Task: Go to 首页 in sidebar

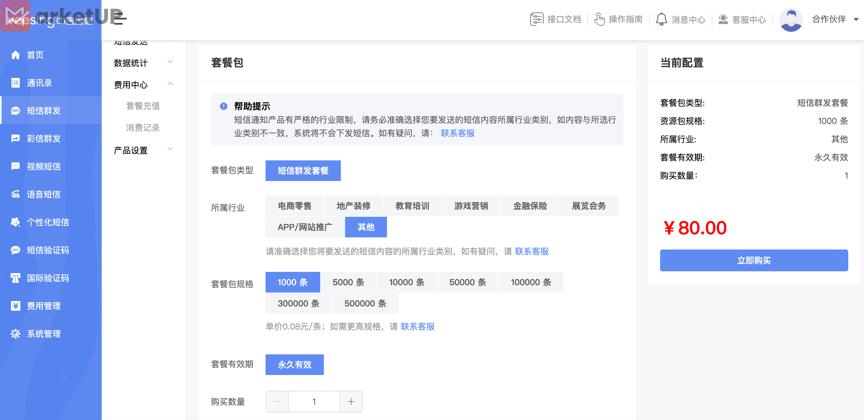Action: 51,55
